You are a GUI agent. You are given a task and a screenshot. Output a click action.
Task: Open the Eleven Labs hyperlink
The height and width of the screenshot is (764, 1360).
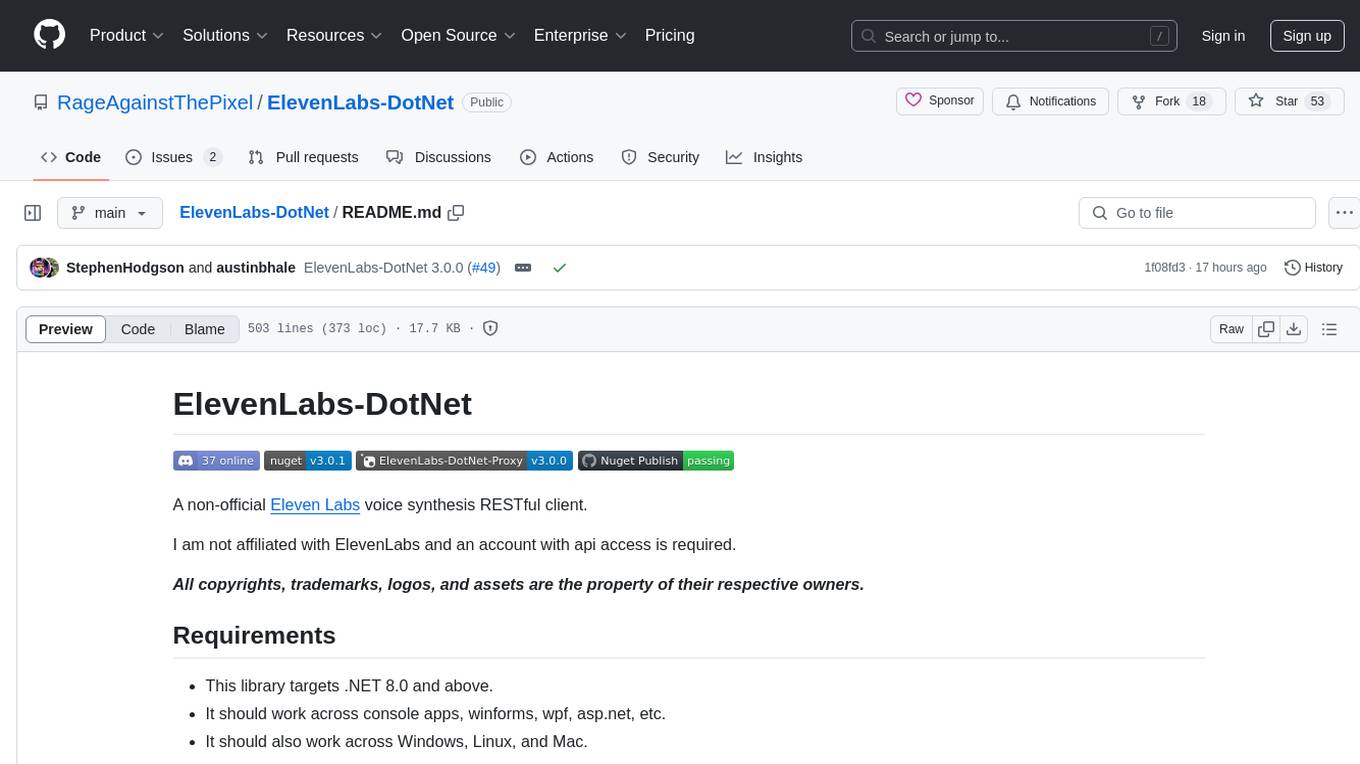[315, 505]
